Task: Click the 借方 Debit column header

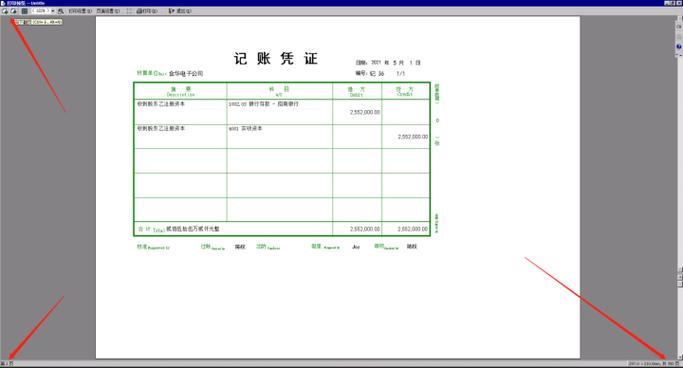Action: (x=356, y=91)
